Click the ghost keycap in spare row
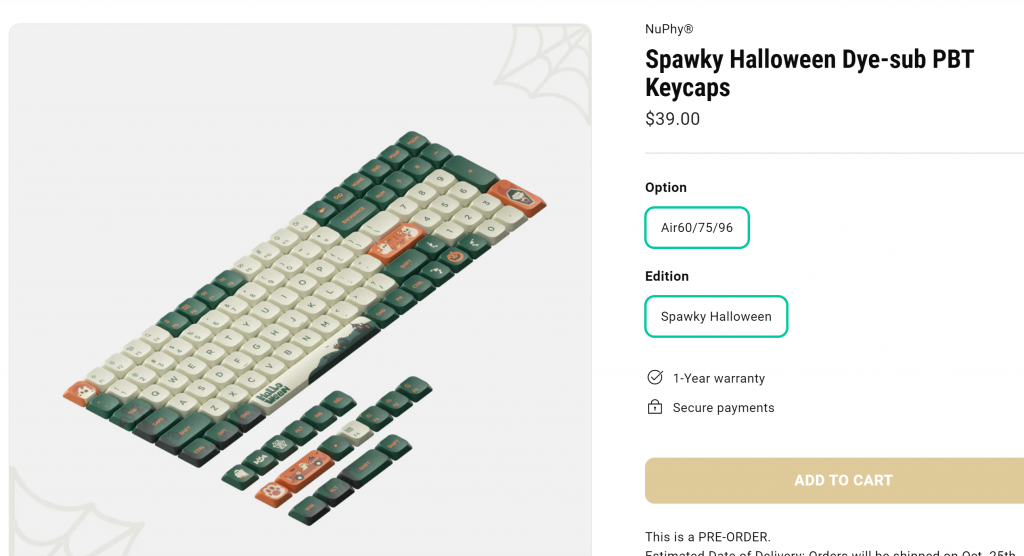 coord(240,476)
